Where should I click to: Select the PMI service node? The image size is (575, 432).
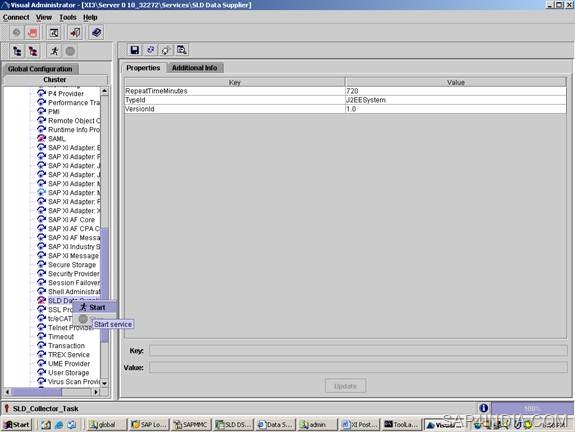(54, 111)
